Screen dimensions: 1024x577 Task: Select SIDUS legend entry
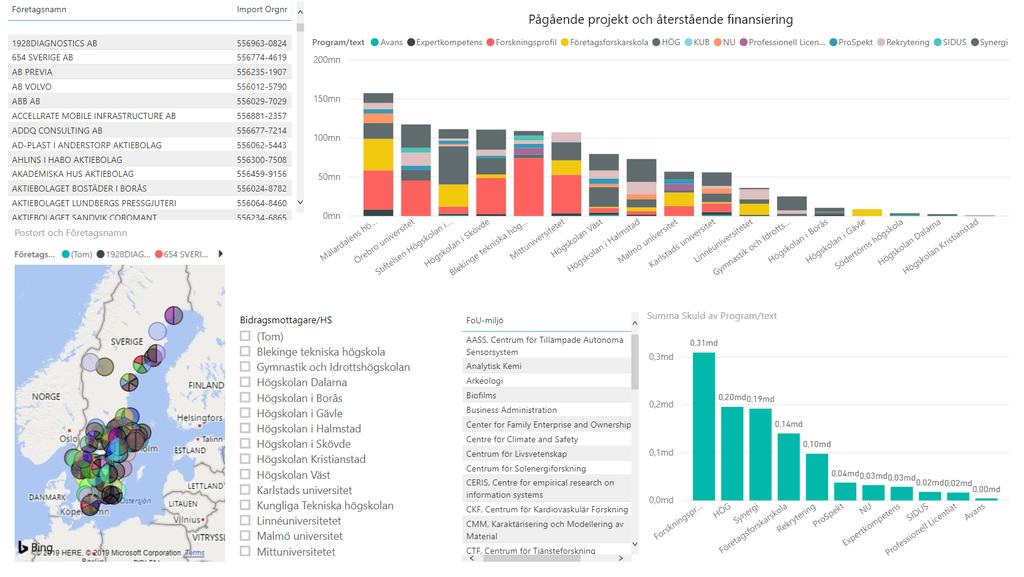click(x=950, y=42)
